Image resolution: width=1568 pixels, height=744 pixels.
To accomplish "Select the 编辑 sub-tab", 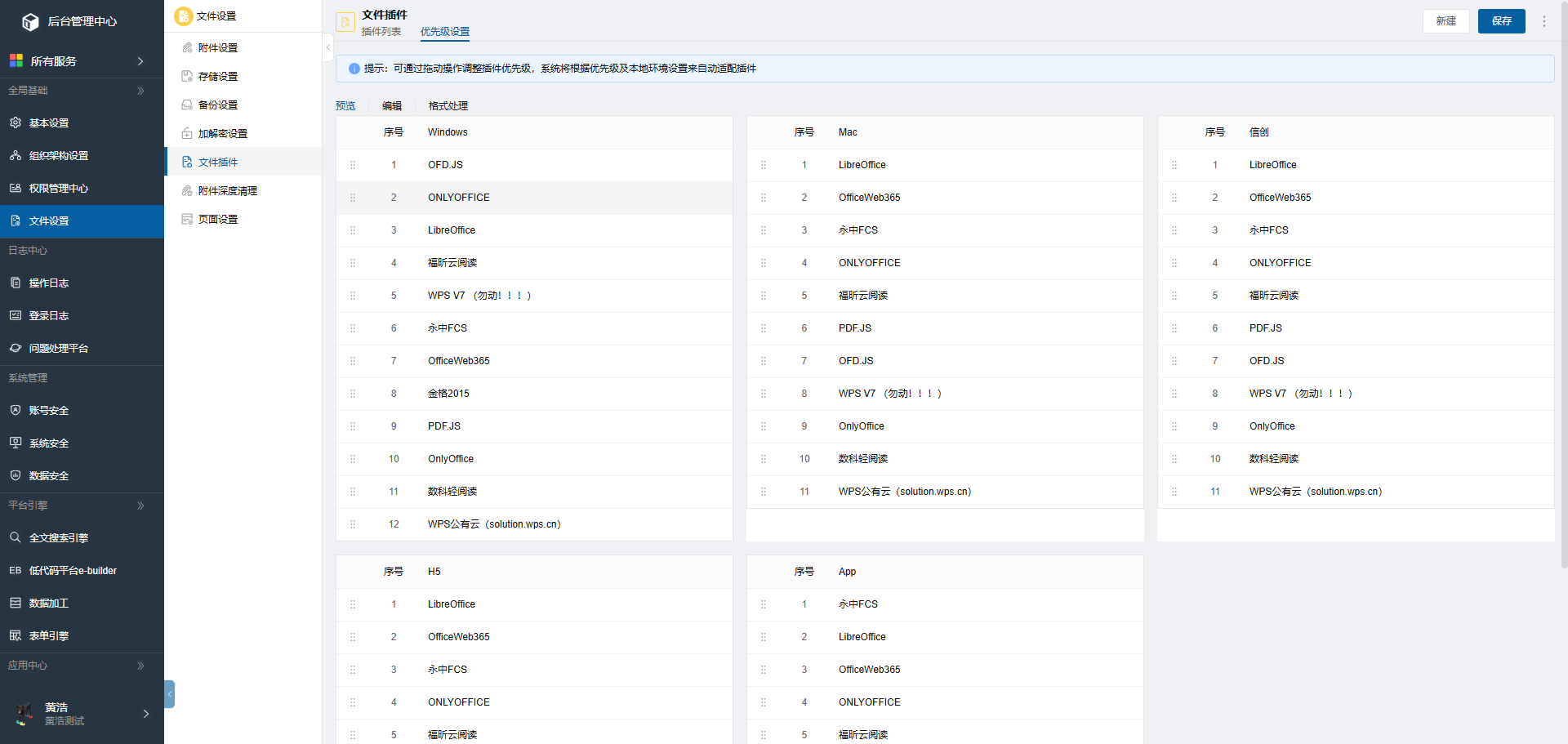I will [392, 106].
